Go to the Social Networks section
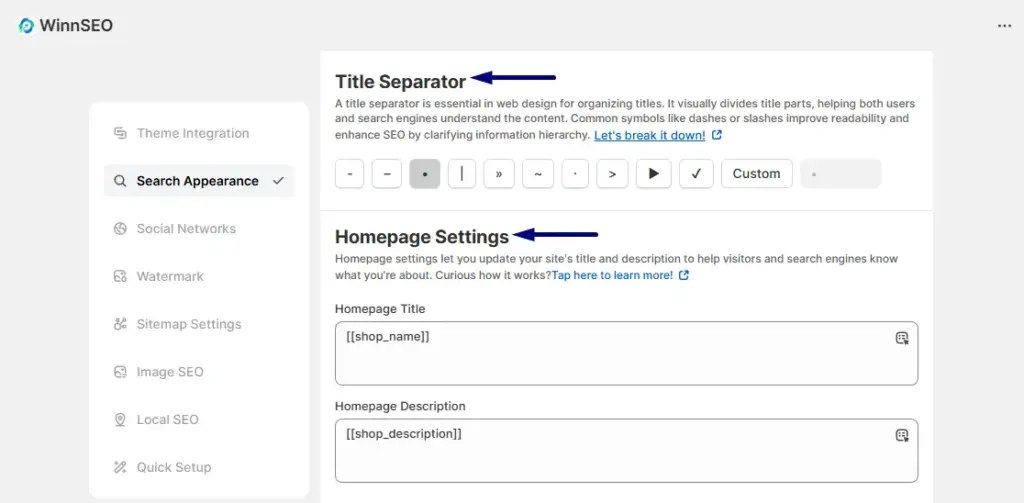 199,229
